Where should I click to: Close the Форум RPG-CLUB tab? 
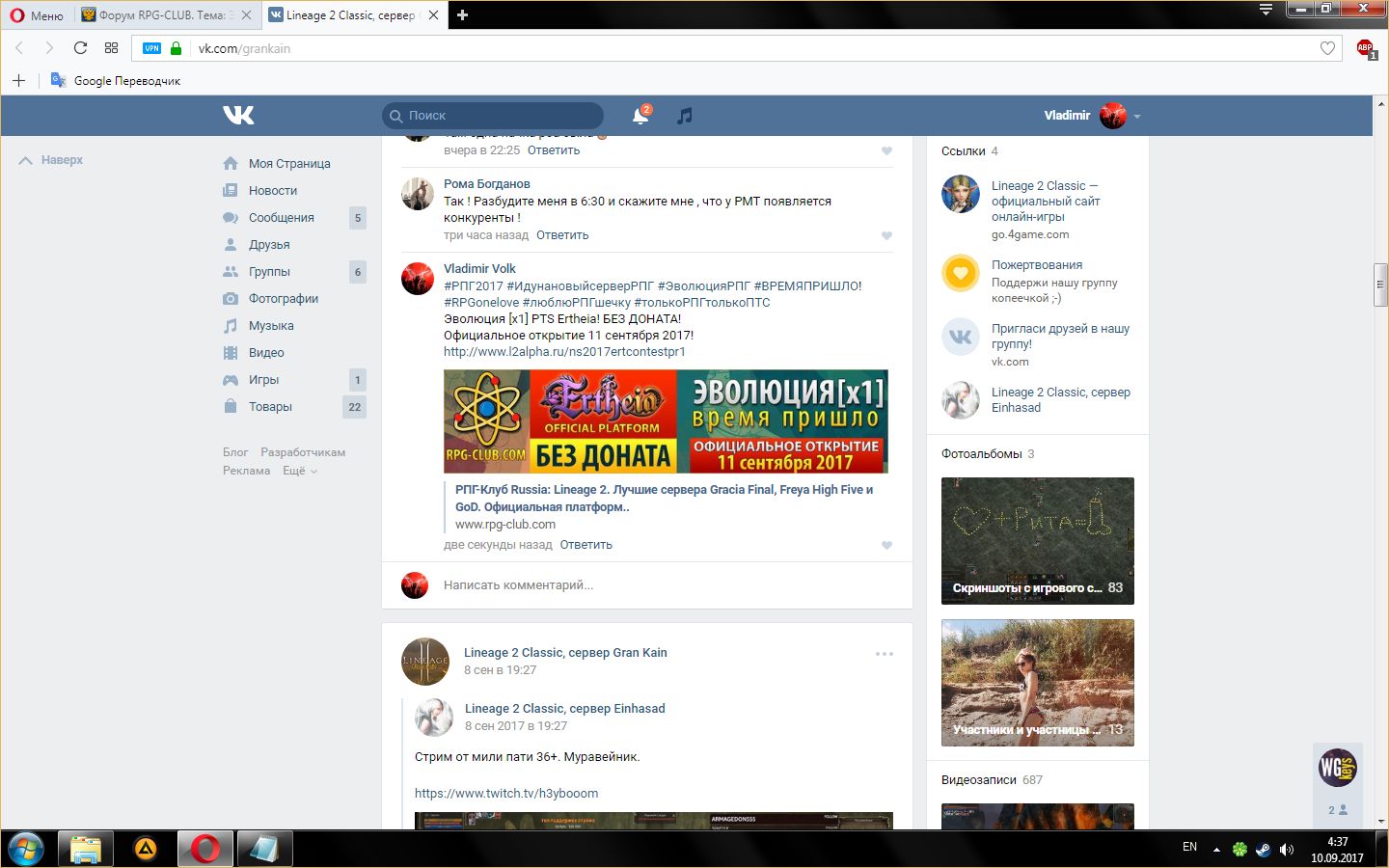[x=247, y=15]
